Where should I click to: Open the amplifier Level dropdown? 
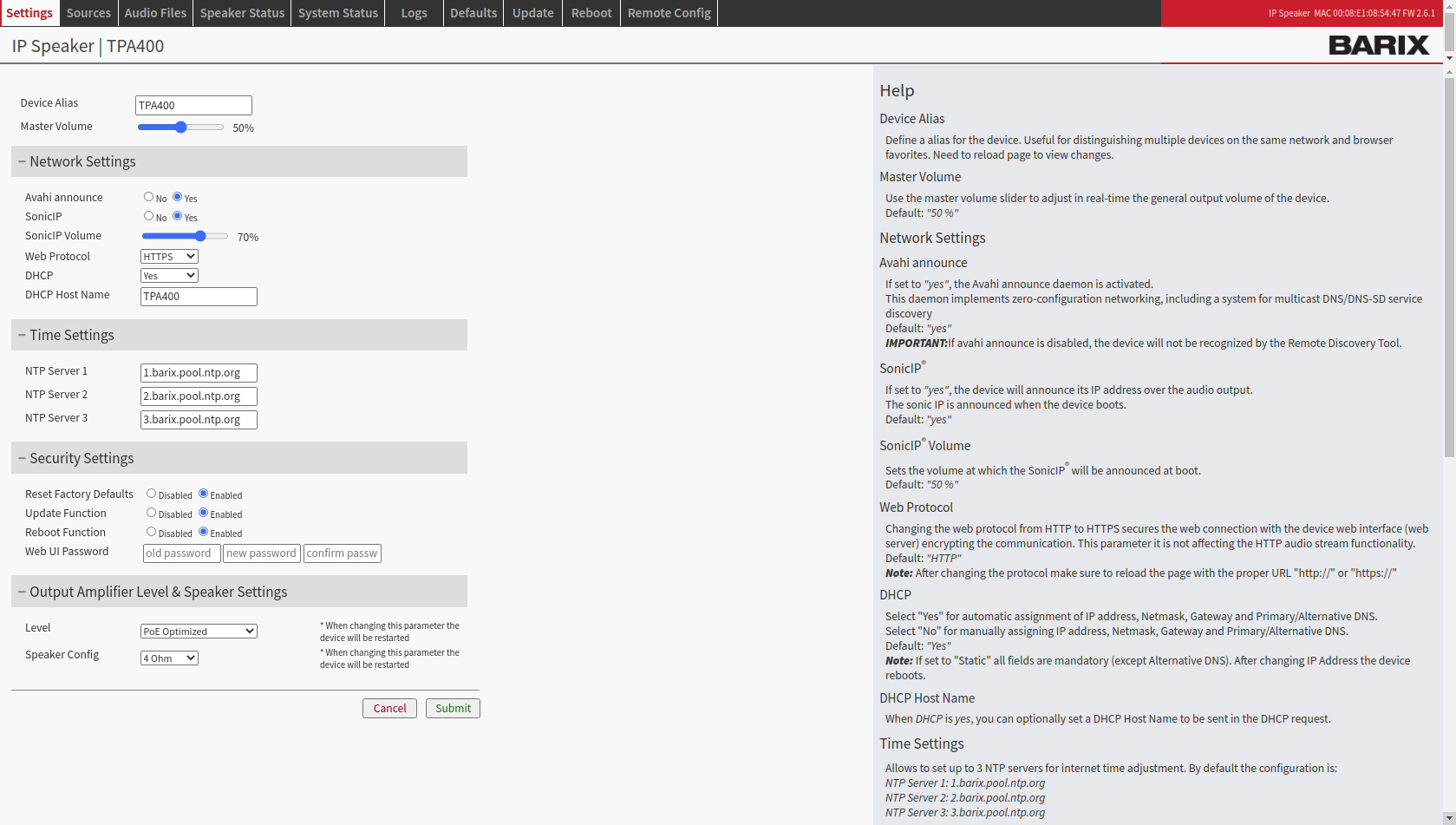(x=199, y=632)
